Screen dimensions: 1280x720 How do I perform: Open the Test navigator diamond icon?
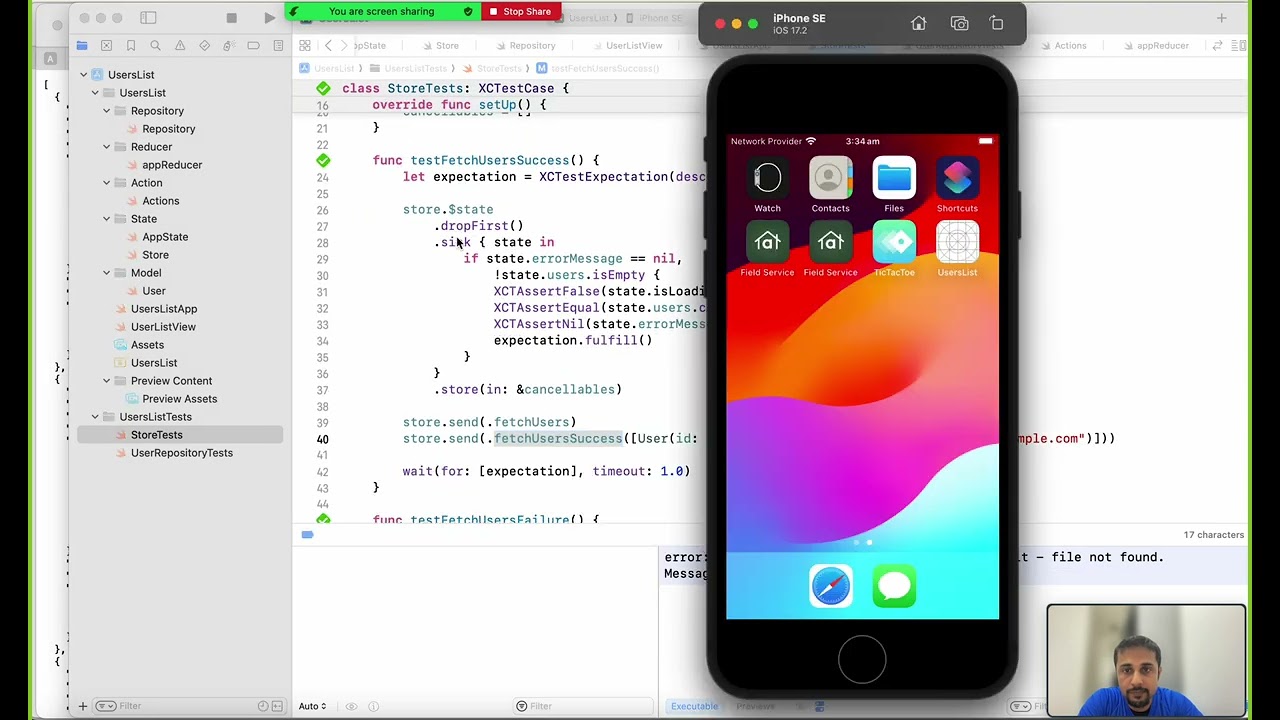tap(204, 45)
